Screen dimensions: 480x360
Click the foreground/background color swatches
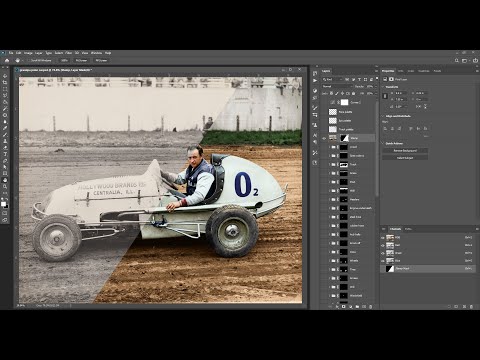[x=4, y=204]
